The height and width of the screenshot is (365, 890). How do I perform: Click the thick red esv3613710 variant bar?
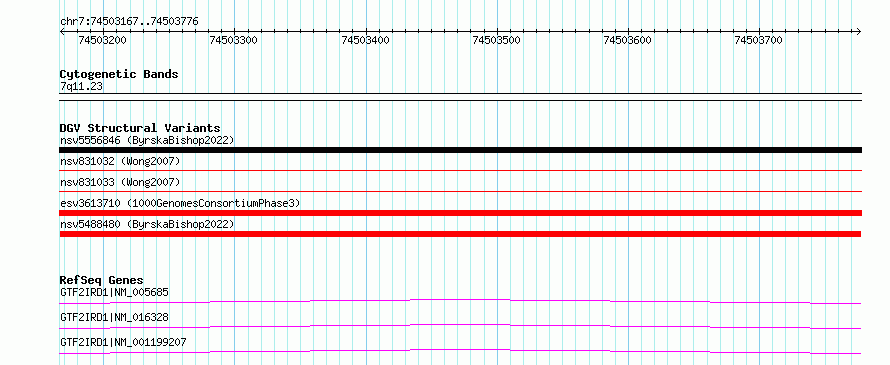460,213
